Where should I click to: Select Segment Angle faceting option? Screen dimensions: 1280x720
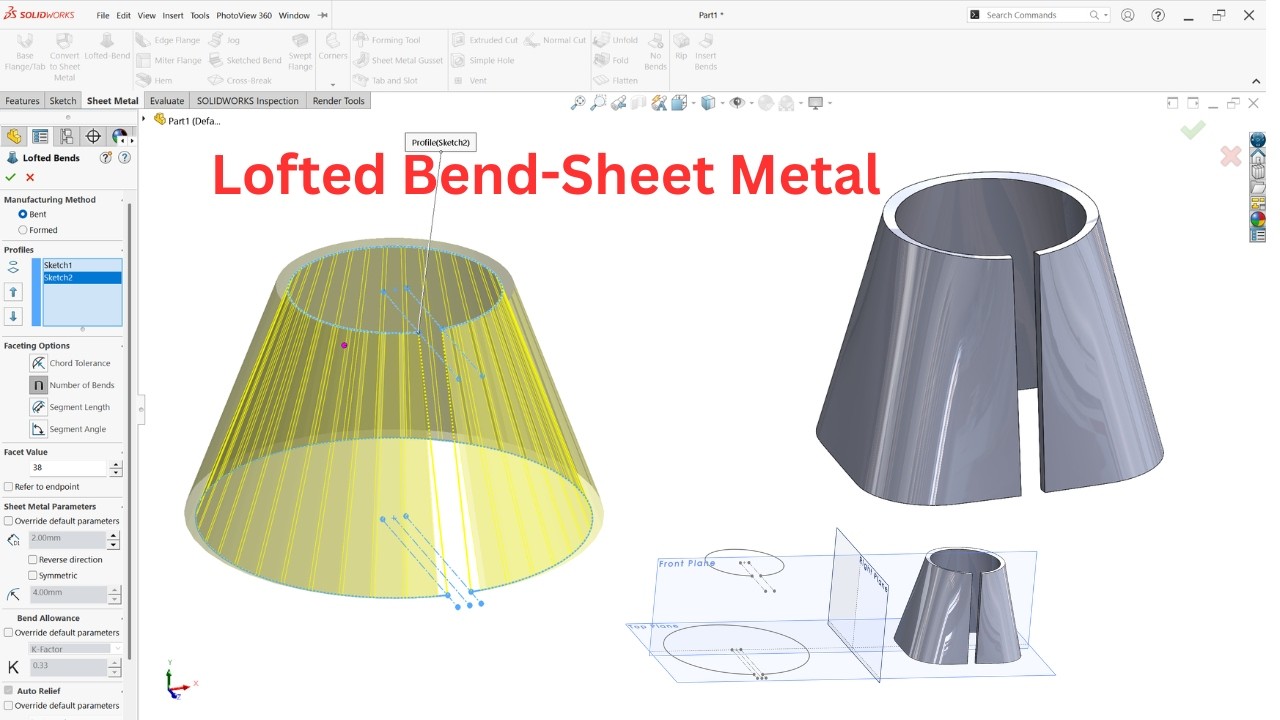coord(38,429)
